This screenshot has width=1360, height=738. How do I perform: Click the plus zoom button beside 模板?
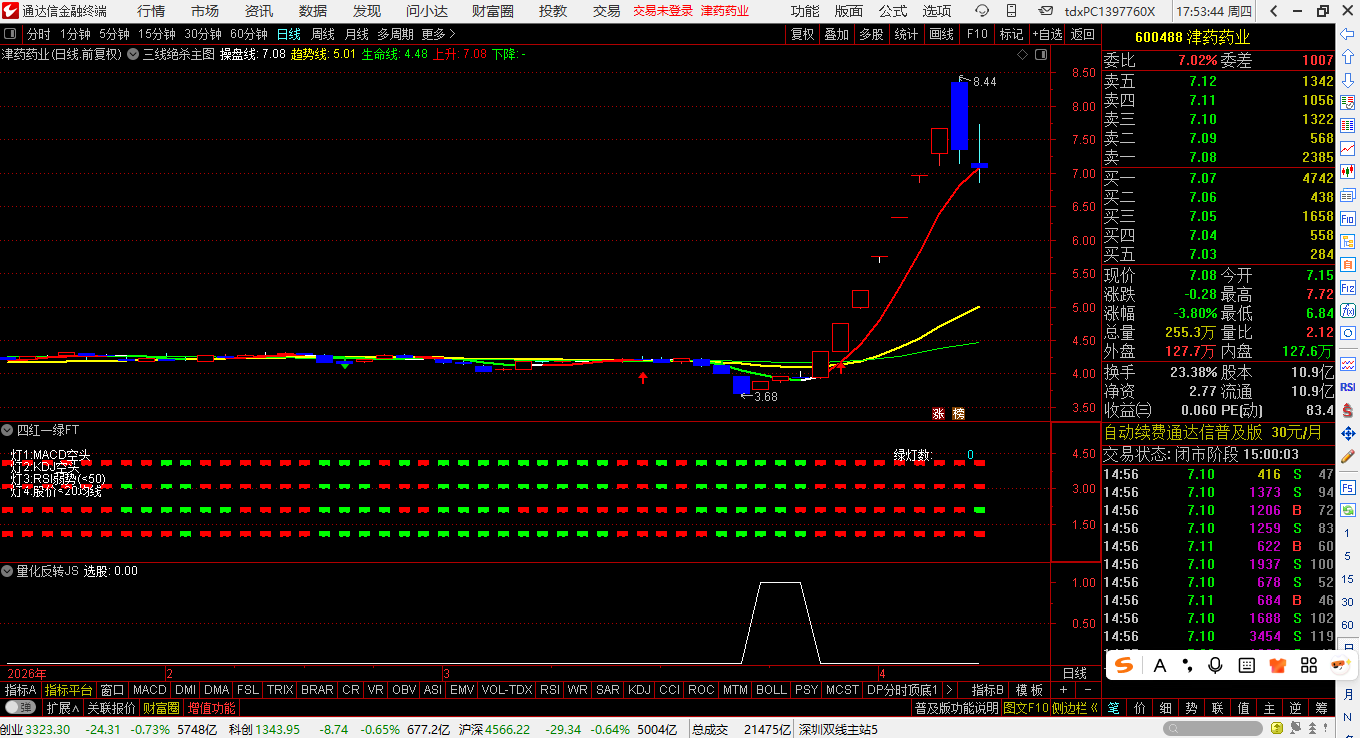[x=1063, y=690]
